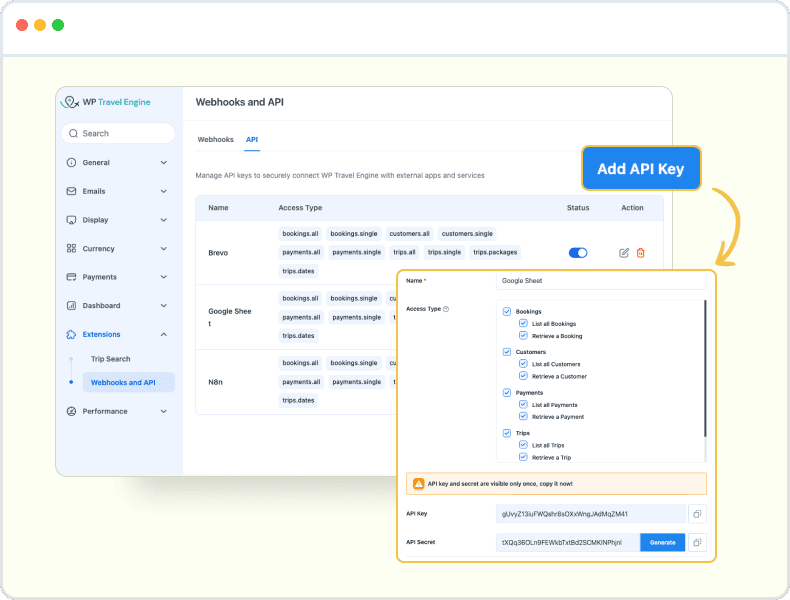The width and height of the screenshot is (790, 600).
Task: Uncheck the Retrieve a Payment checkbox
Action: 523,417
